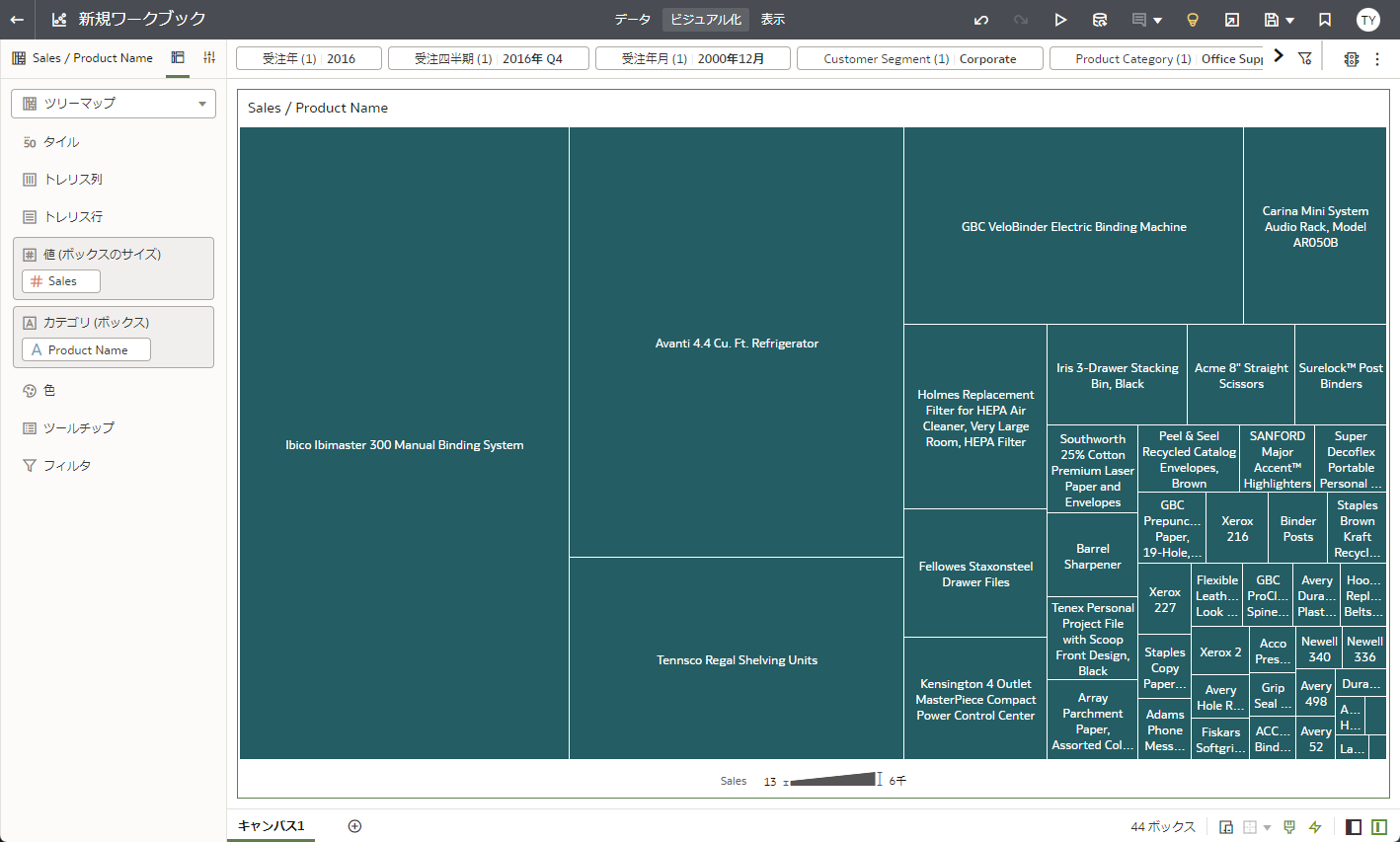Viewport: 1400px width, 842px height.
Task: Open the 受注年月 2000年12月 filter
Action: coord(693,58)
